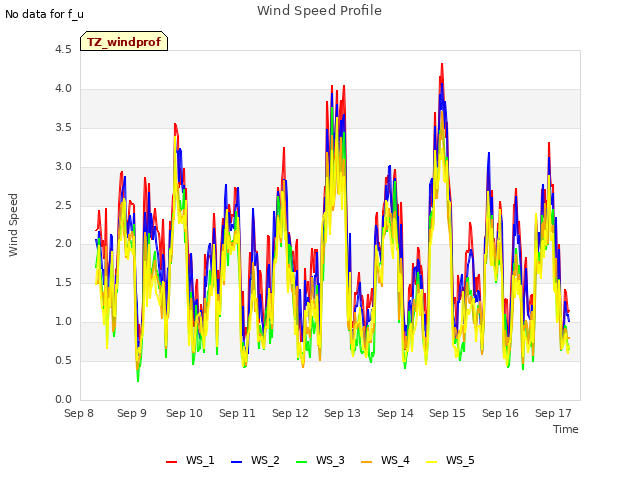The height and width of the screenshot is (480, 640).
Task: Click the Sep 10 x-axis tick label
Action: (184, 413)
